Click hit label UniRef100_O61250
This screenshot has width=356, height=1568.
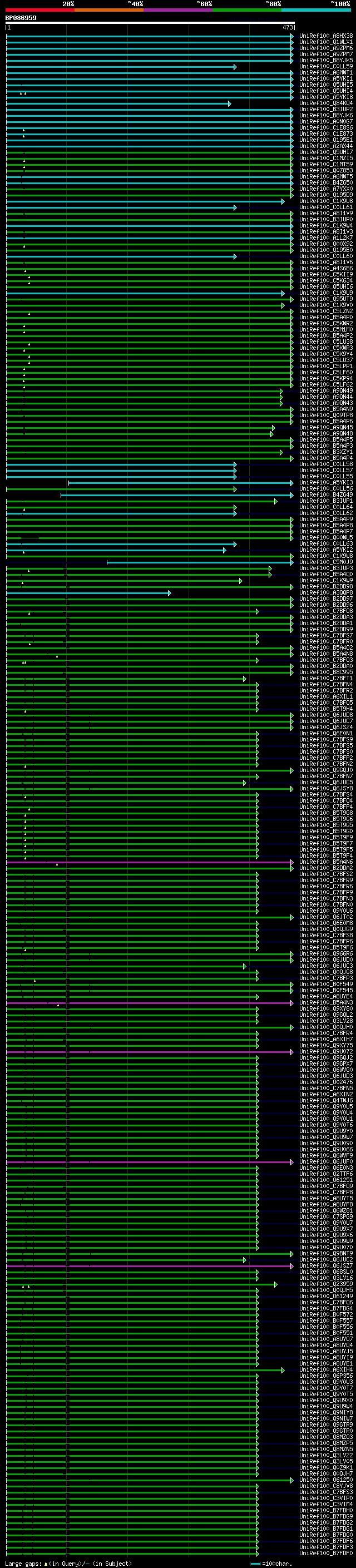click(326, 1480)
